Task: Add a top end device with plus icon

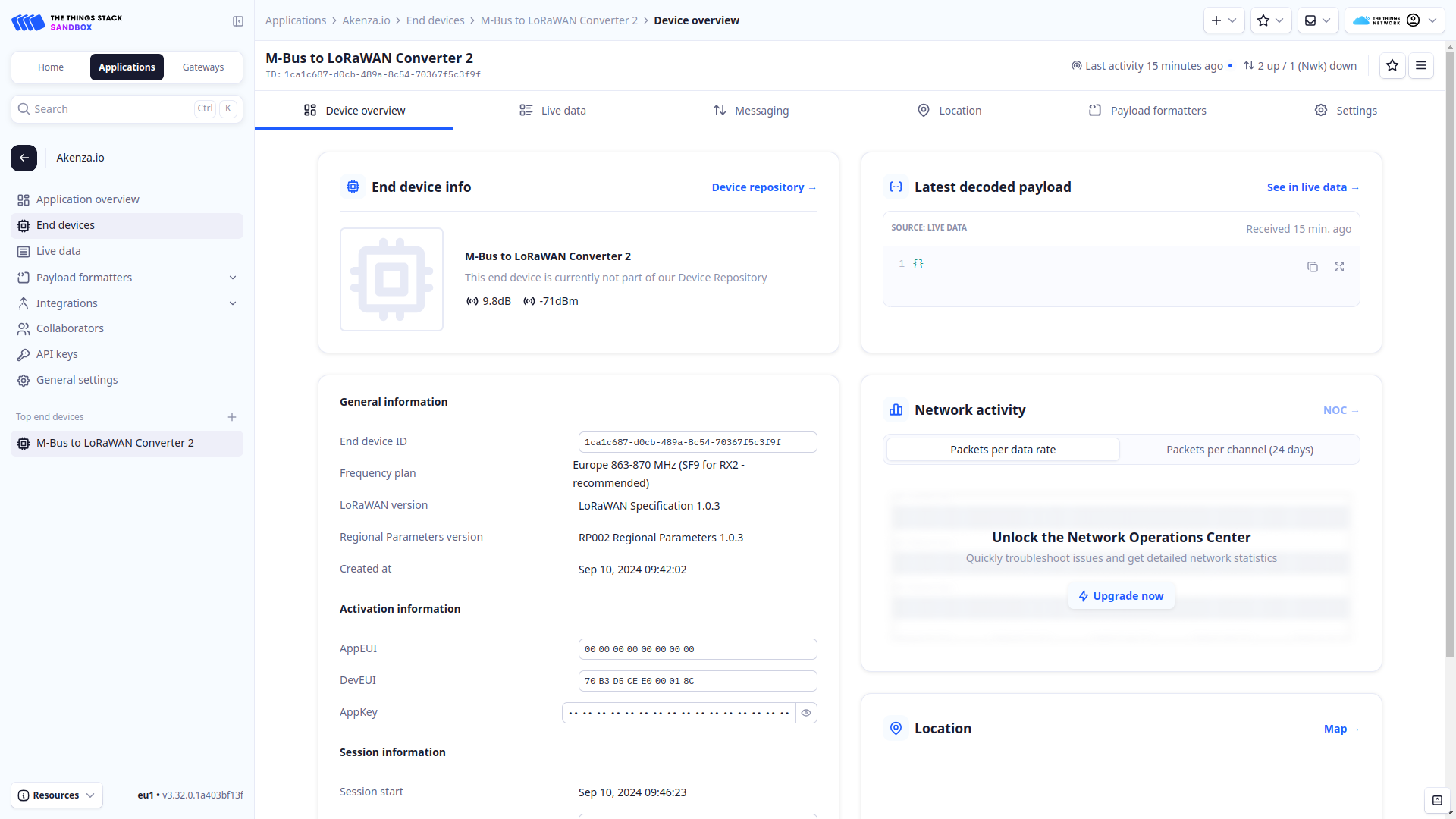Action: coord(232,417)
